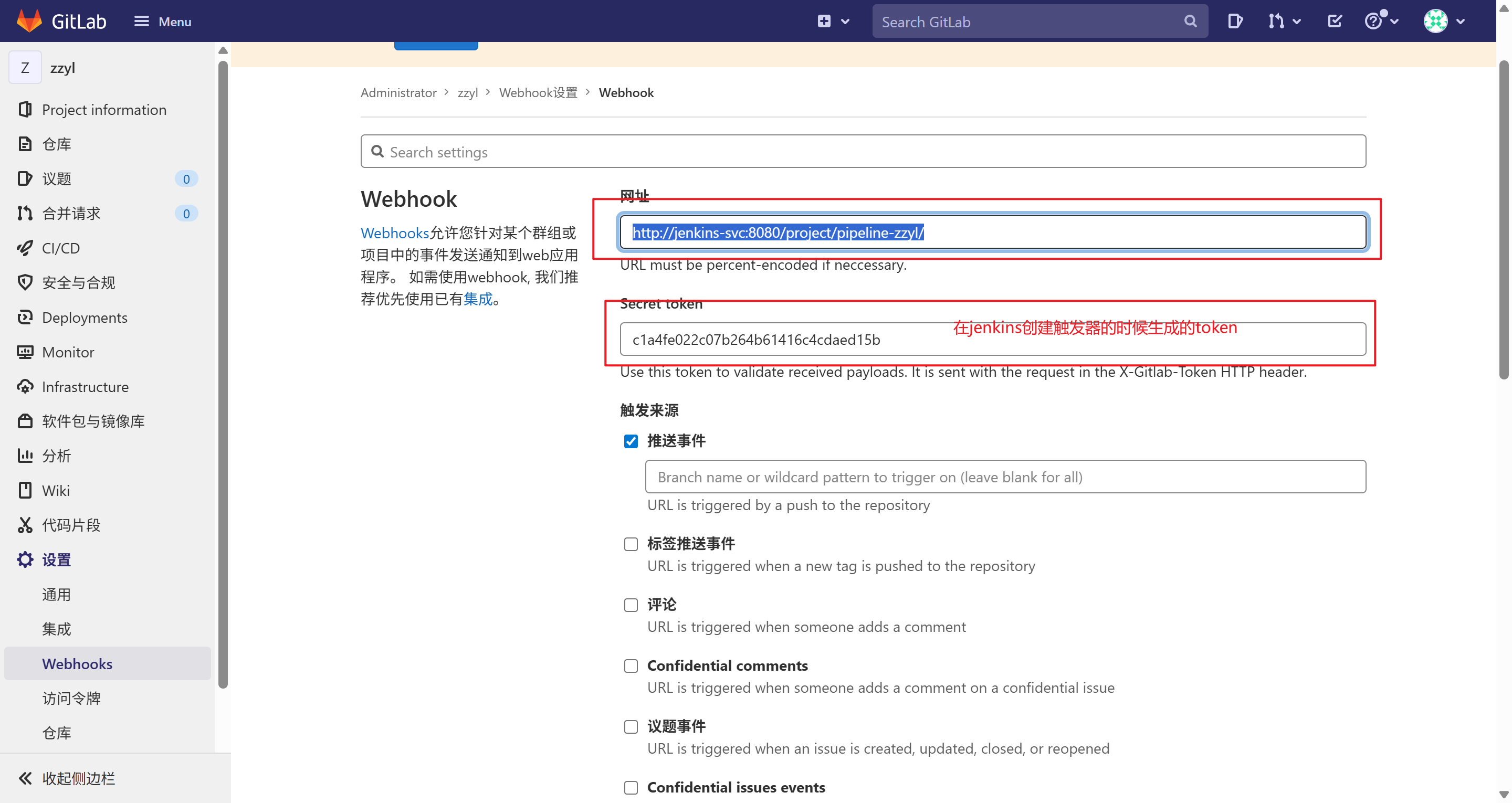The width and height of the screenshot is (1512, 803).
Task: Click the 设置 gear icon
Action: (25, 559)
